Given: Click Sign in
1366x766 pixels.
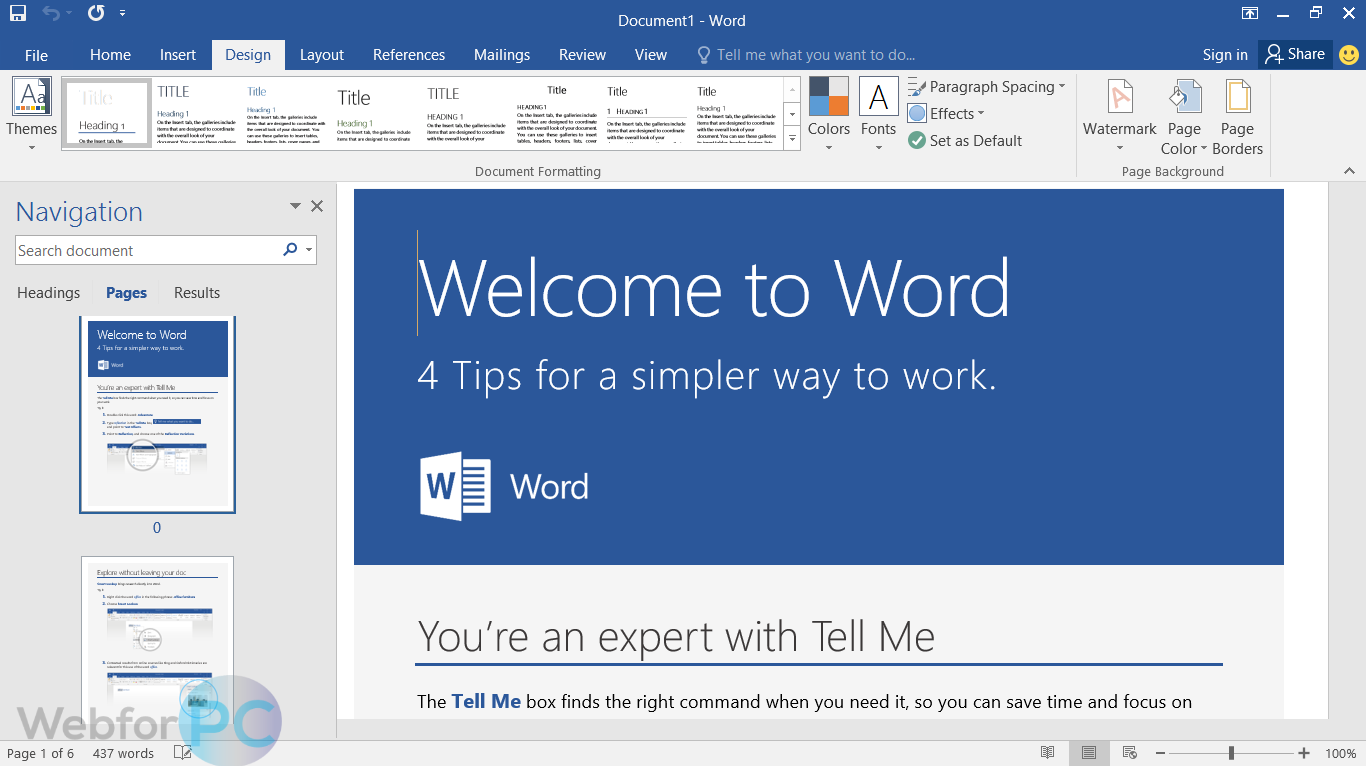Looking at the screenshot, I should 1225,55.
